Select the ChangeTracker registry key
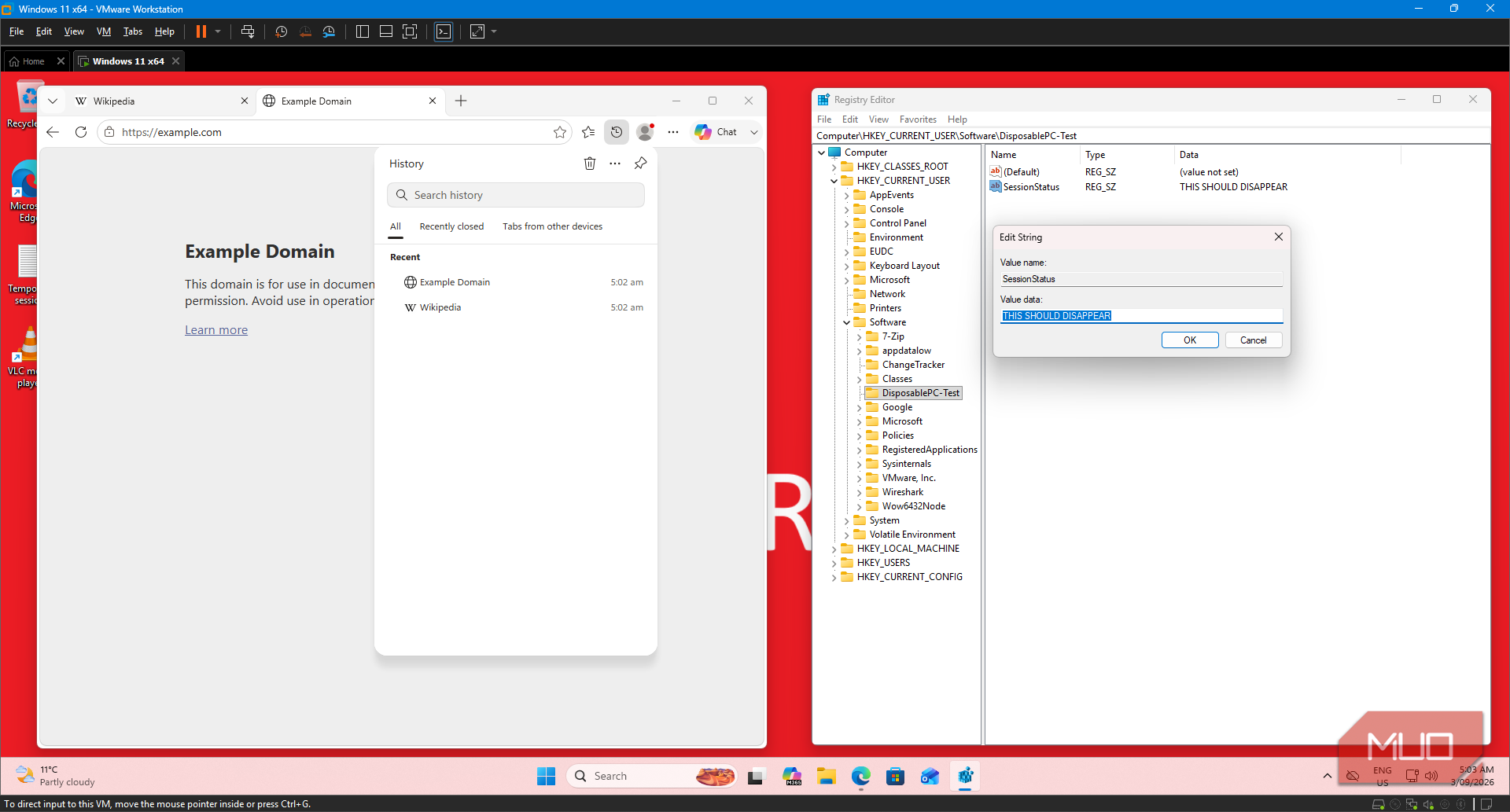The image size is (1510, 812). [x=913, y=365]
